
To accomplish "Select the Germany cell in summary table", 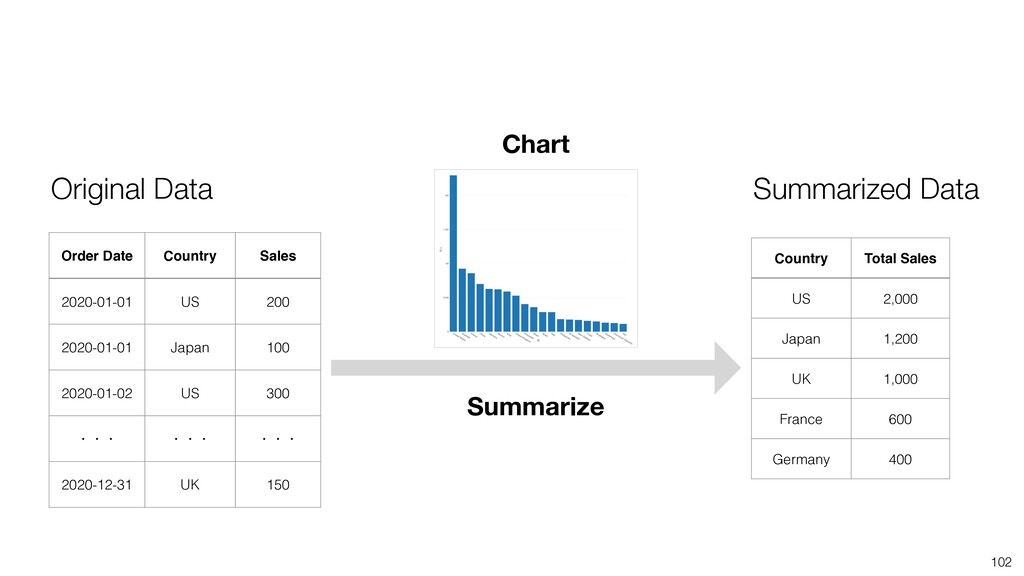I will click(x=801, y=459).
